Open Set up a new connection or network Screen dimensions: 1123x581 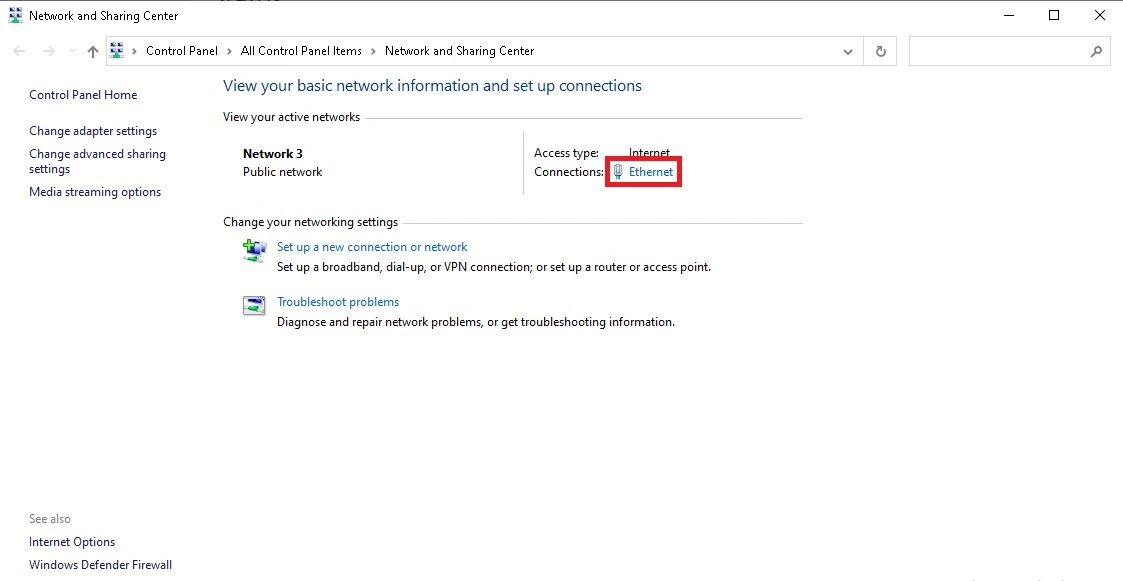coord(372,246)
